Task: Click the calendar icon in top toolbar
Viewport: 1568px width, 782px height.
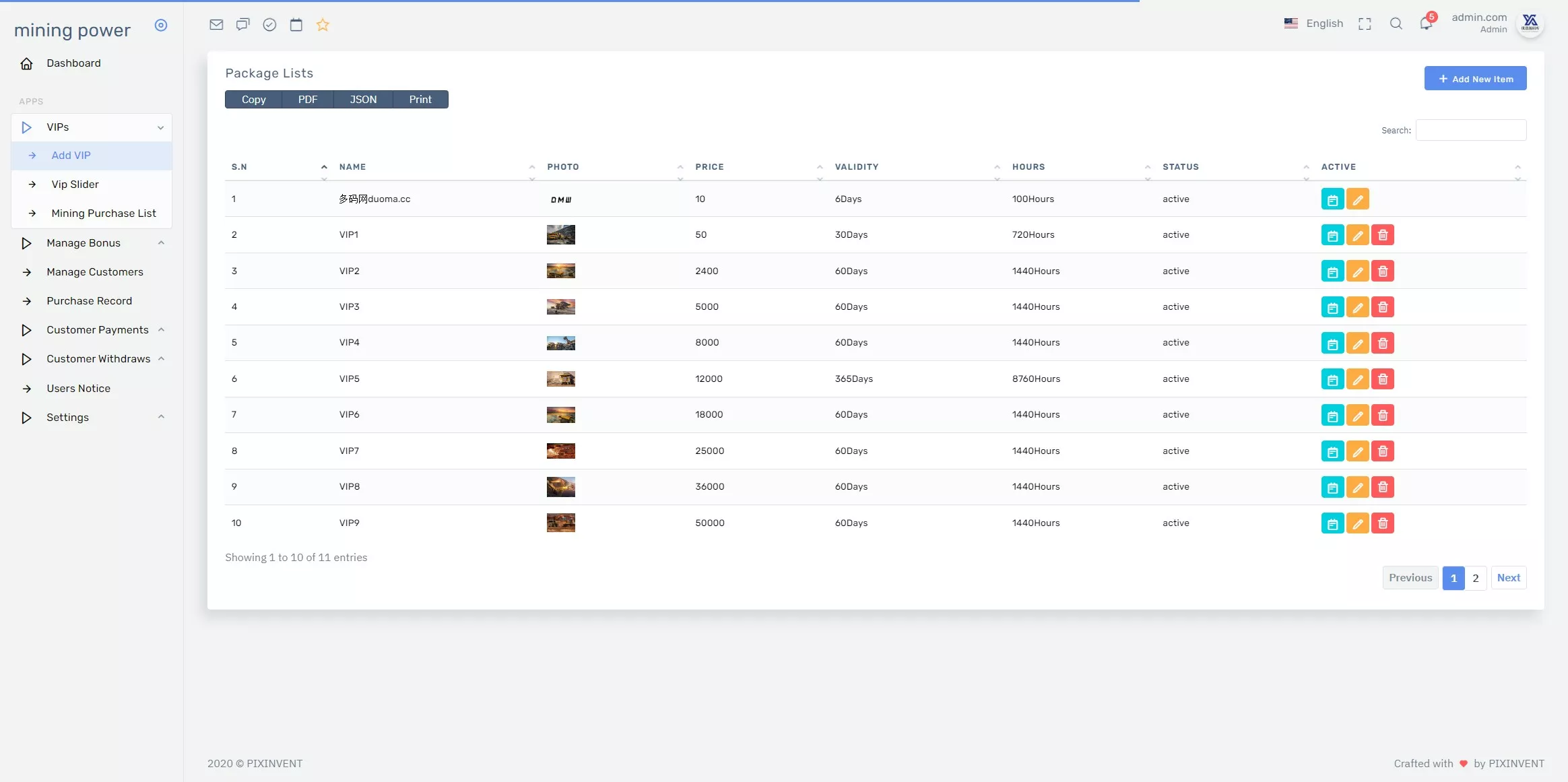Action: click(x=296, y=25)
